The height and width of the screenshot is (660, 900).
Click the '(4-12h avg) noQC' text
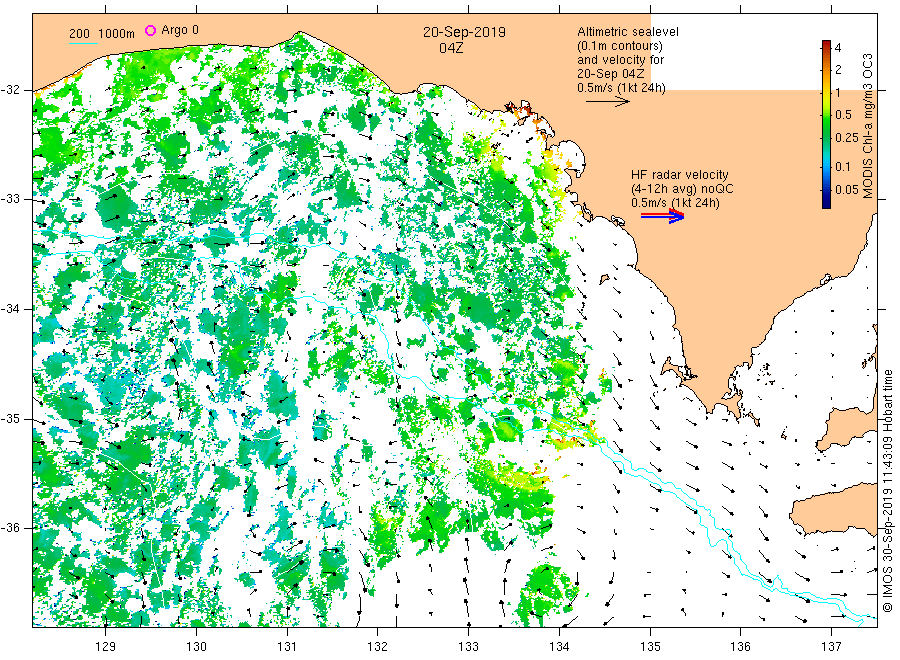click(x=682, y=189)
